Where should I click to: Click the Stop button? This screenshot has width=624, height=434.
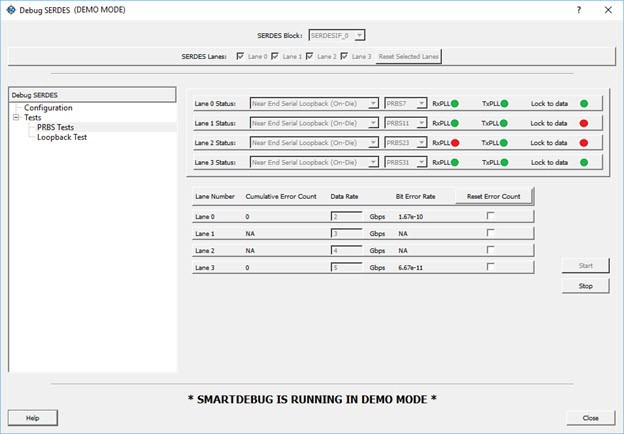pyautogui.click(x=585, y=286)
